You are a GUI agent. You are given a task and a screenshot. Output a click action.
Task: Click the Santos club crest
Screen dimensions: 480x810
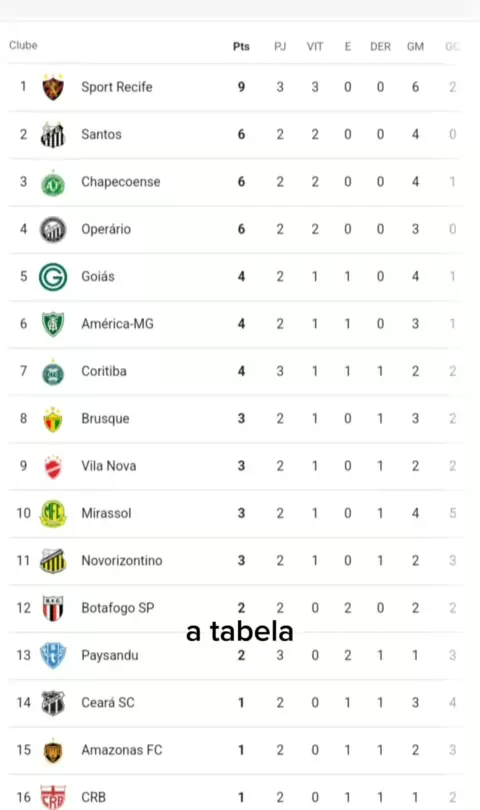[x=53, y=134]
